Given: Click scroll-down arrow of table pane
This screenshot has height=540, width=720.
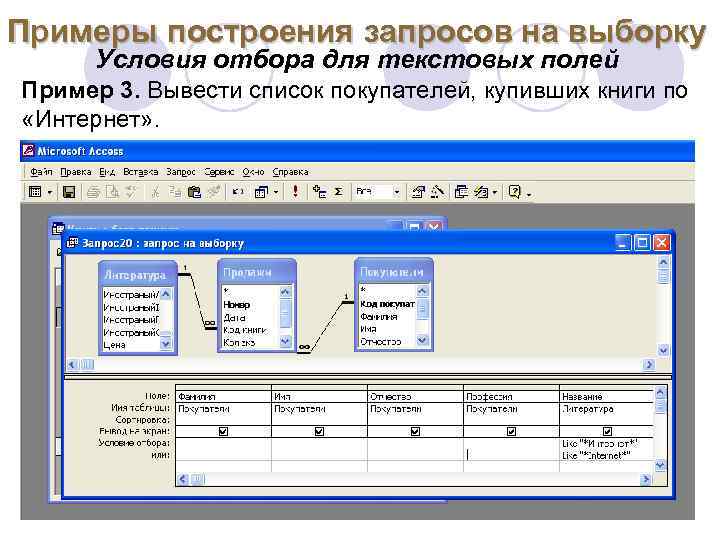Looking at the screenshot, I should click(x=663, y=351).
